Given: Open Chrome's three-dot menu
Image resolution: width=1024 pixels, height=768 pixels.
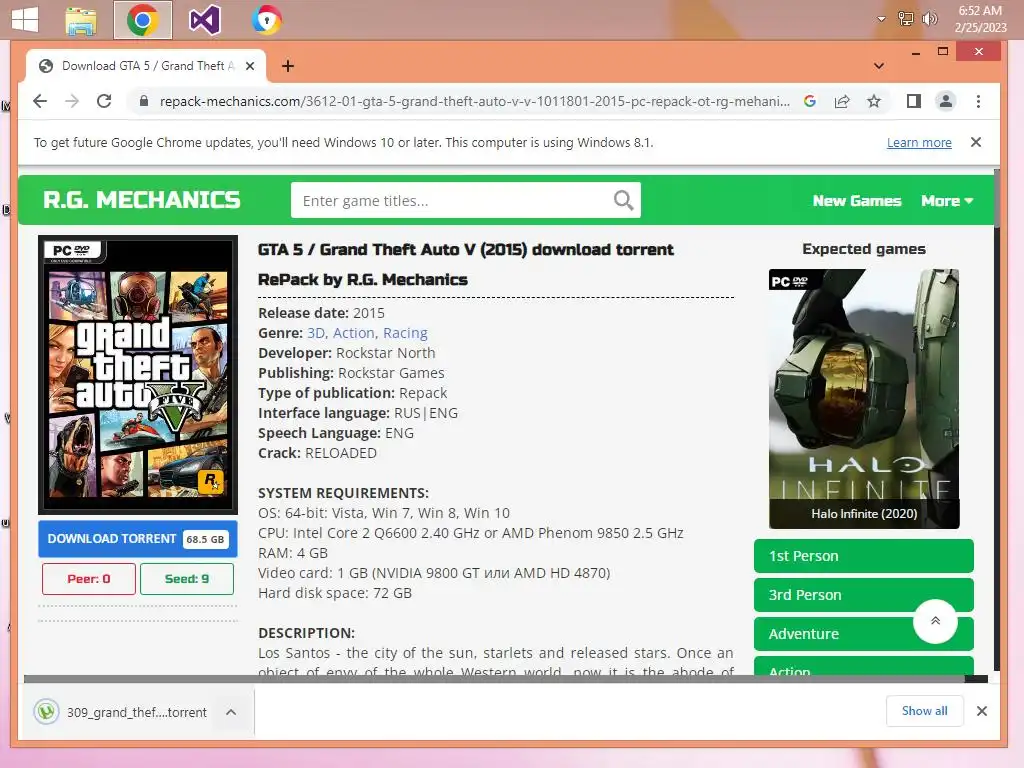Looking at the screenshot, I should click(978, 101).
